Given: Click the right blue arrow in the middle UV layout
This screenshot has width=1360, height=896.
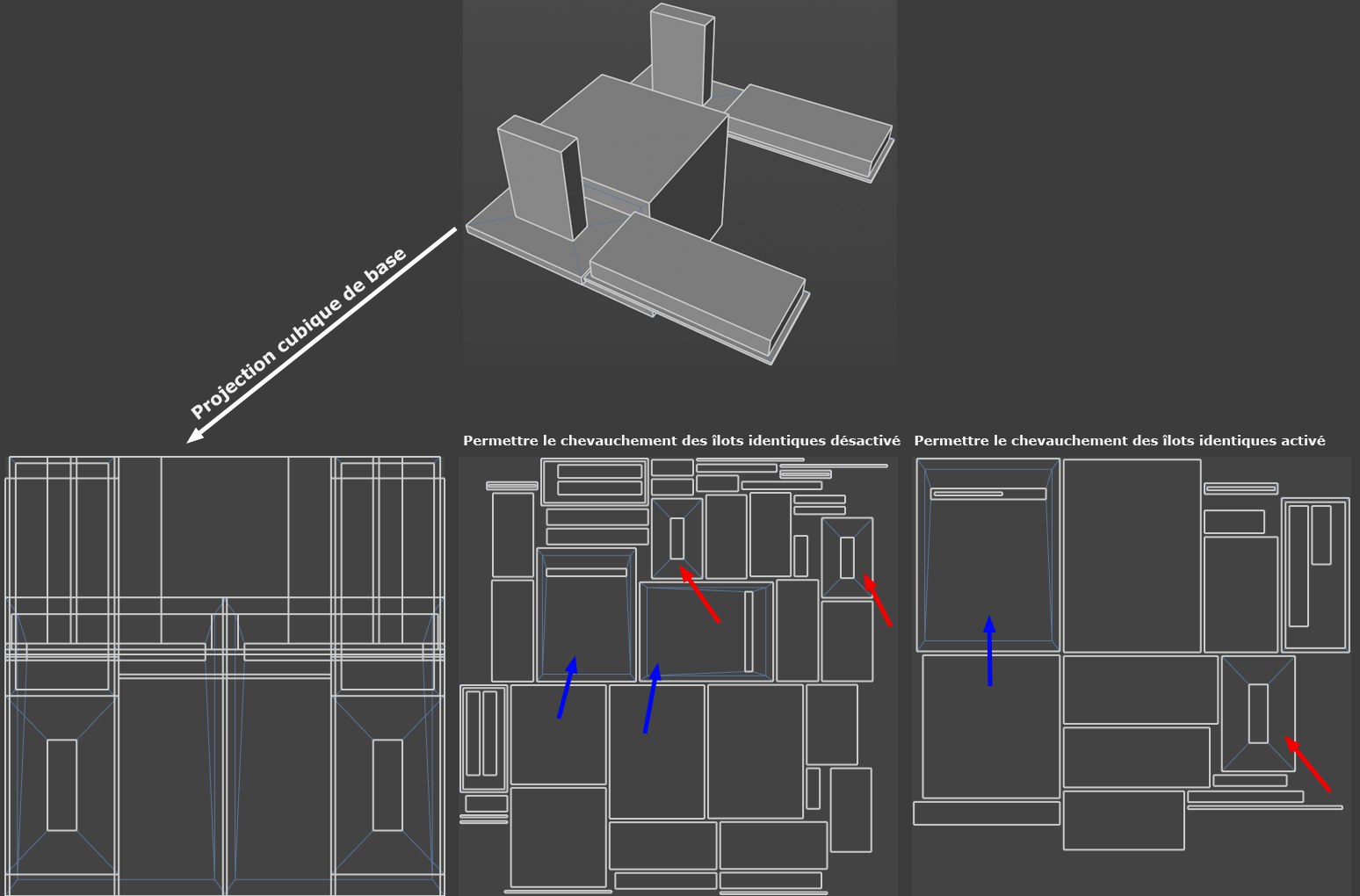Looking at the screenshot, I should 651,698.
